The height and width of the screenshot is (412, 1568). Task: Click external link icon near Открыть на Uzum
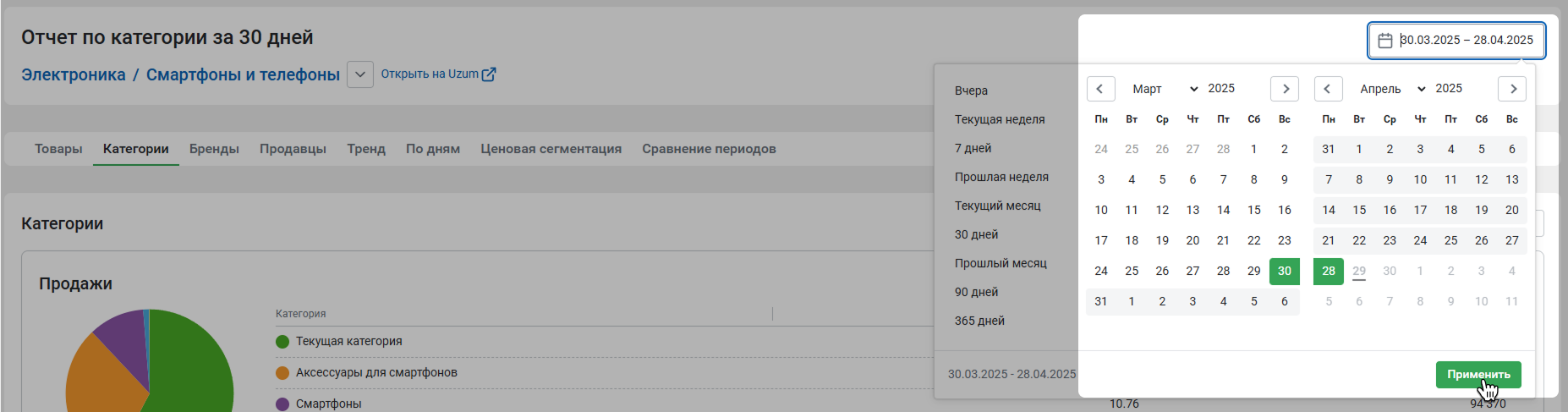(x=489, y=74)
